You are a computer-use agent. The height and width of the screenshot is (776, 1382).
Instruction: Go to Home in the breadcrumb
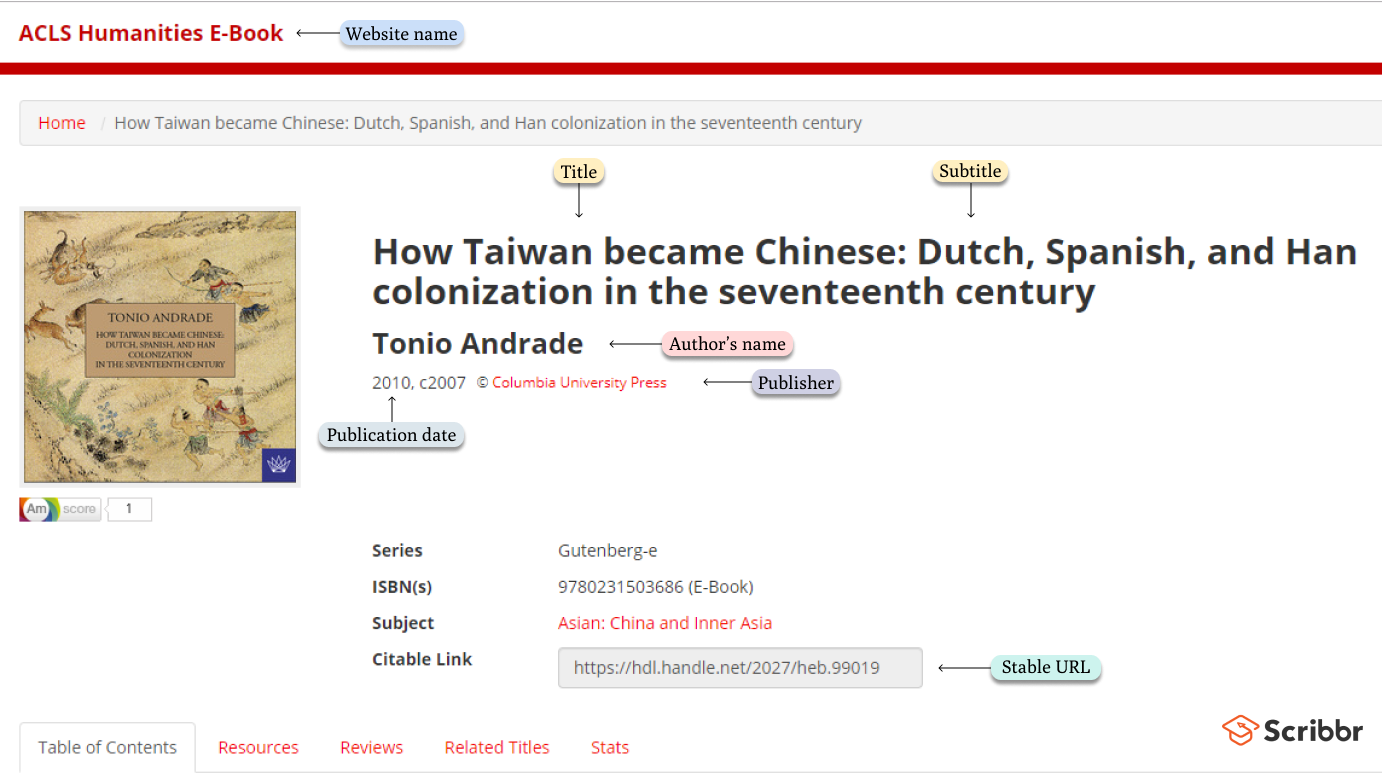pyautogui.click(x=62, y=123)
